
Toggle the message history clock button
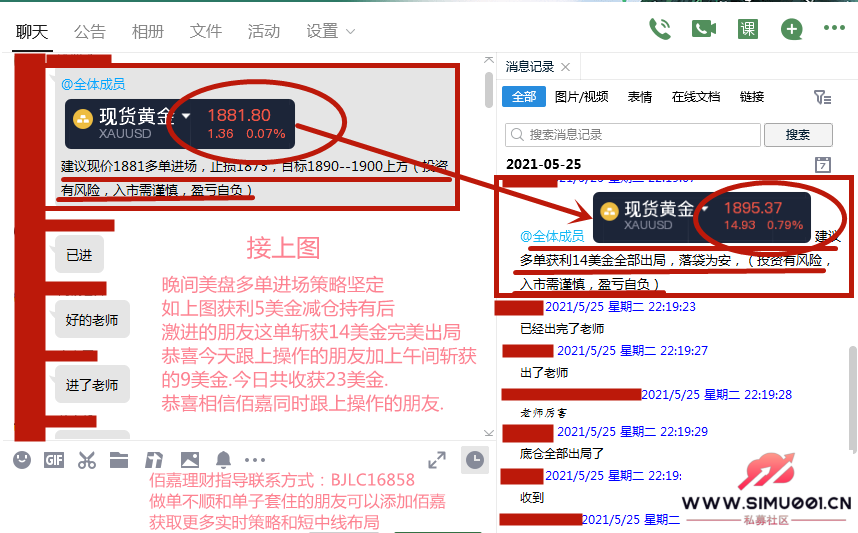click(474, 460)
